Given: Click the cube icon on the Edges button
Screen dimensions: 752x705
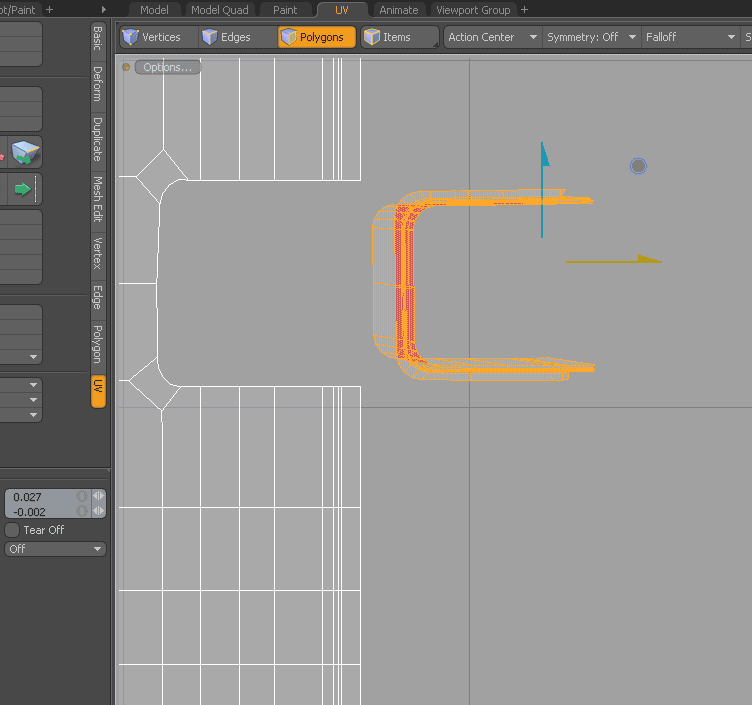Looking at the screenshot, I should (x=210, y=37).
